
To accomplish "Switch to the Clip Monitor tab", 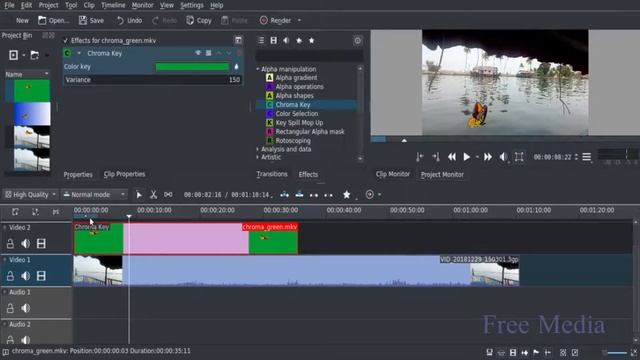I will [393, 174].
